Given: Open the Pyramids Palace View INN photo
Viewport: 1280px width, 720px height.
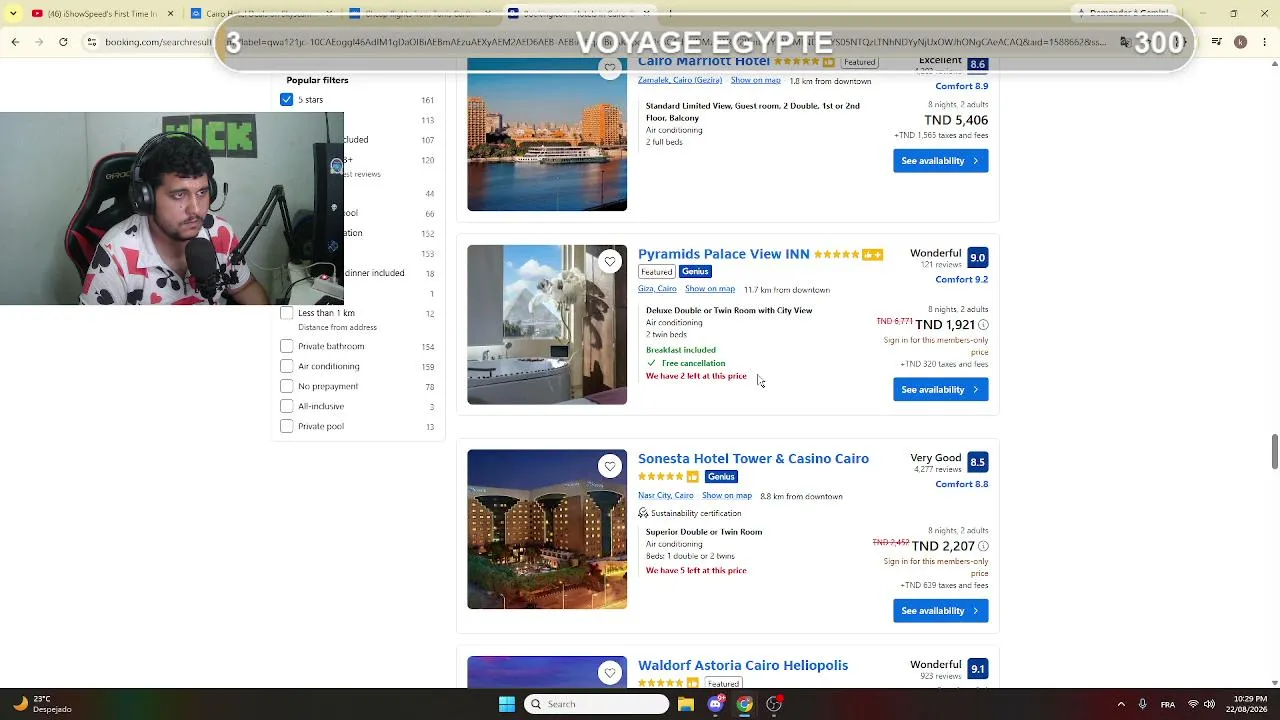Looking at the screenshot, I should point(547,325).
